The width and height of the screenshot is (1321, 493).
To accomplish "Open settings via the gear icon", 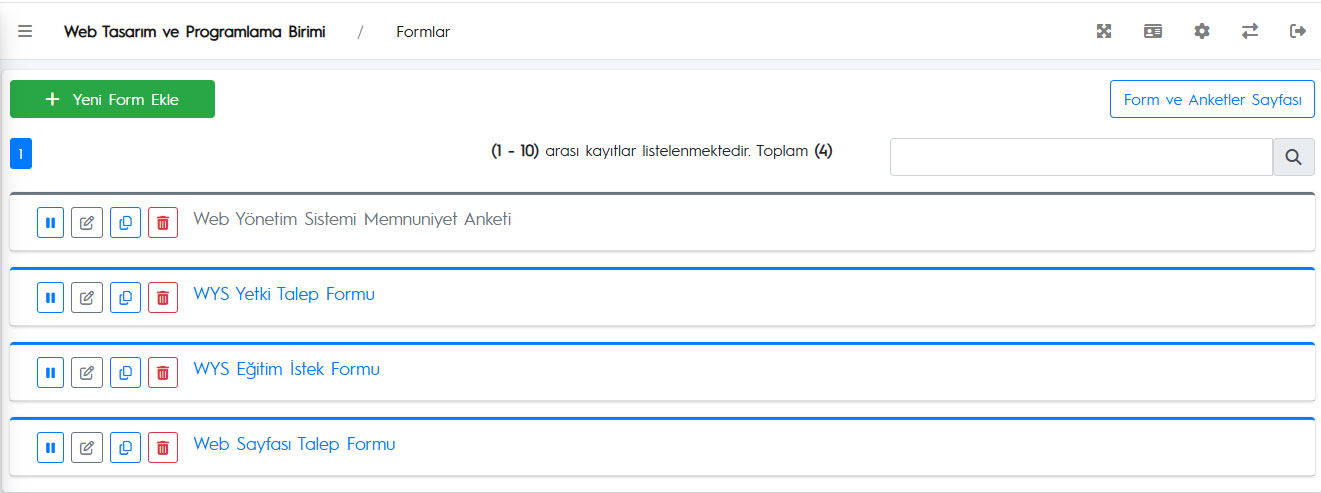I will 1202,31.
